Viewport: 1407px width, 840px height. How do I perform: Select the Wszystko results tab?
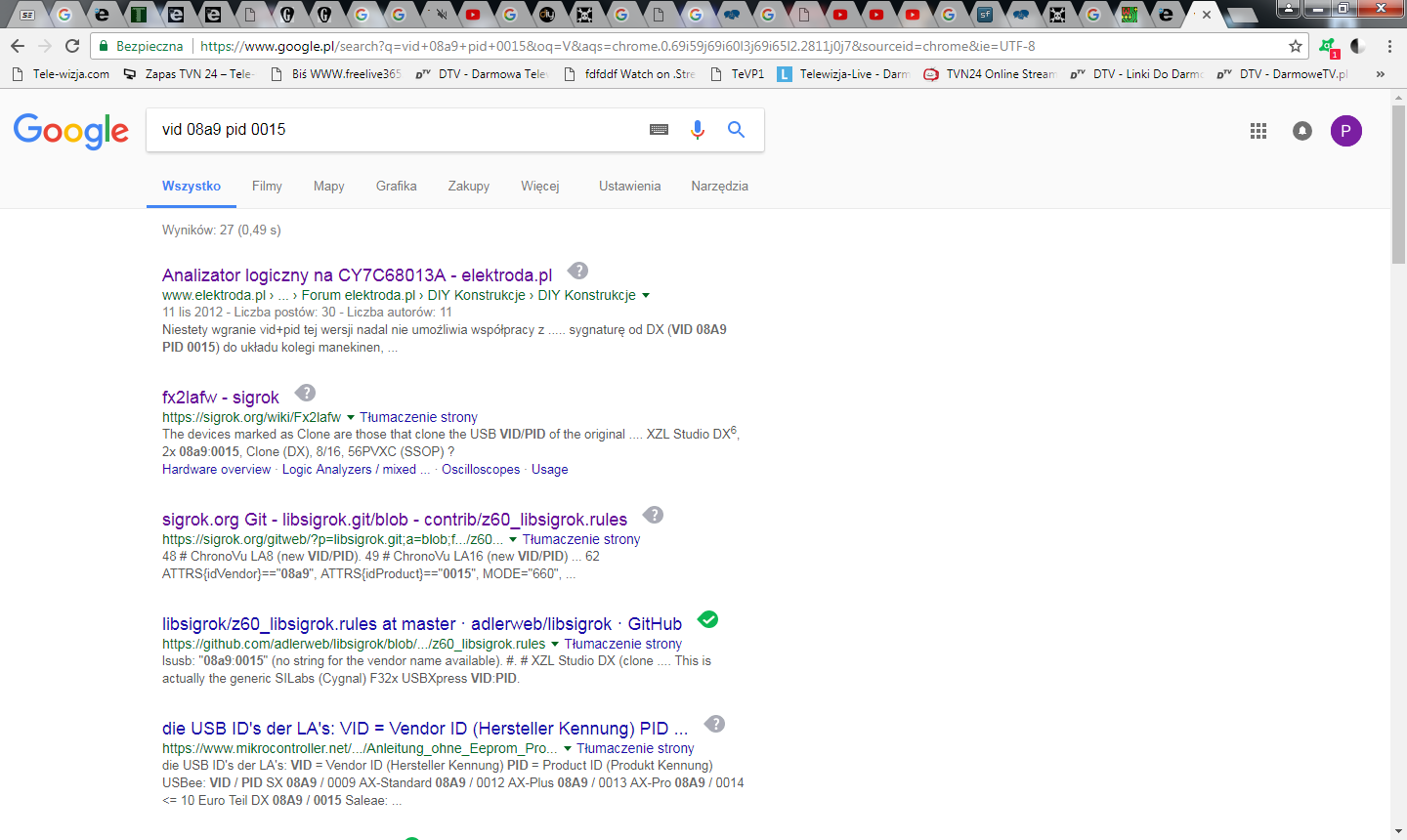pyautogui.click(x=192, y=186)
